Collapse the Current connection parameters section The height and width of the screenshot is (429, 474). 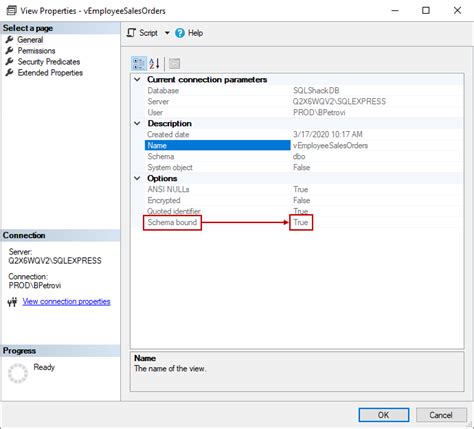coord(137,80)
